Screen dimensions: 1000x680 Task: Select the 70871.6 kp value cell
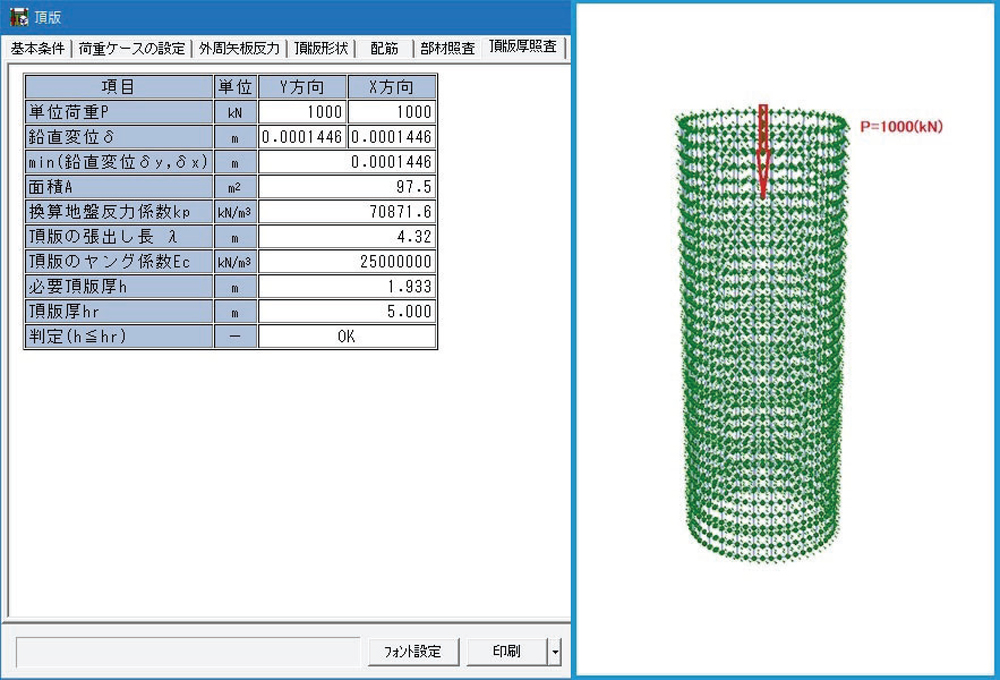[x=348, y=212]
